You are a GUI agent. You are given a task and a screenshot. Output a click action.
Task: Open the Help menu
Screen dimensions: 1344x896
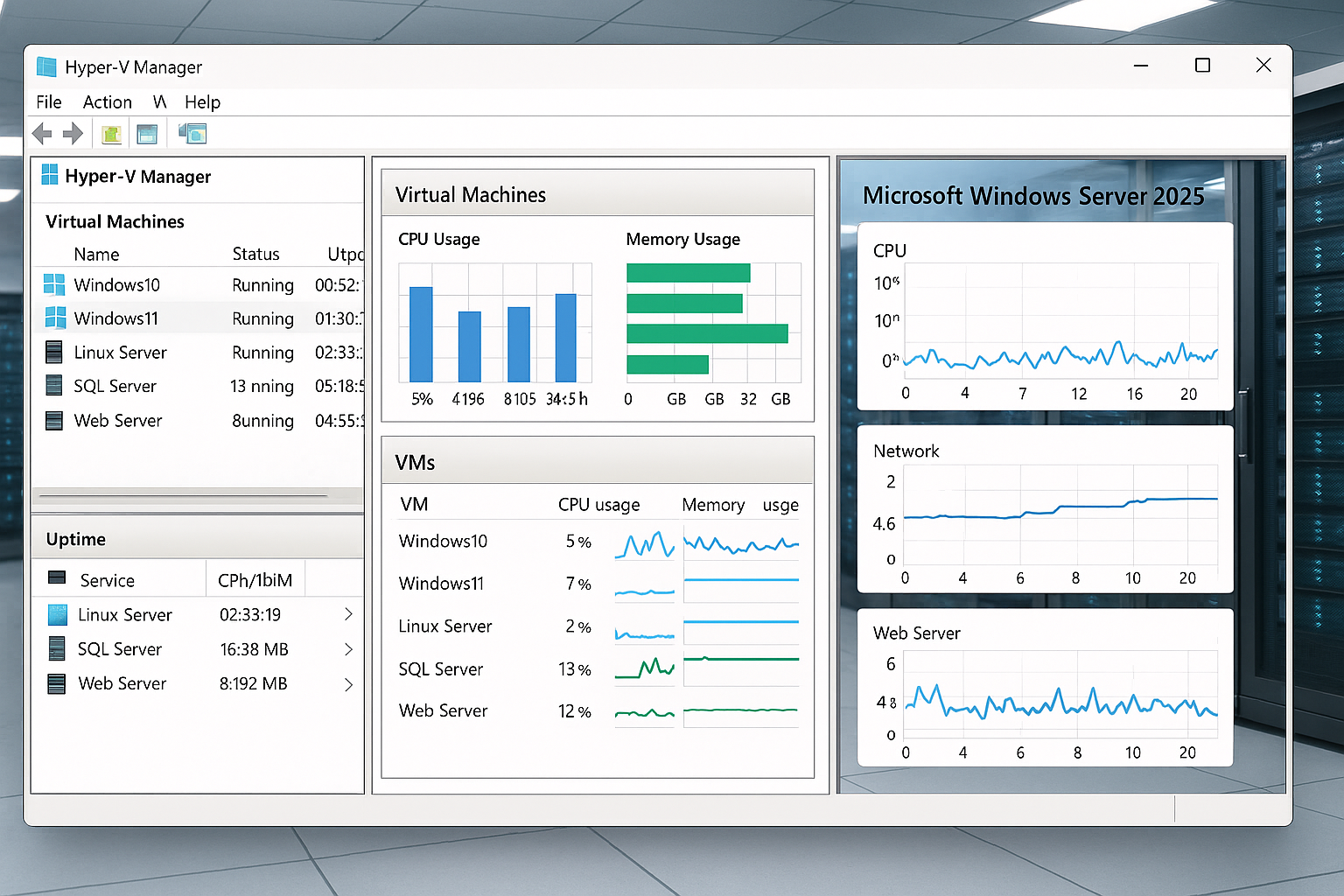[x=202, y=102]
